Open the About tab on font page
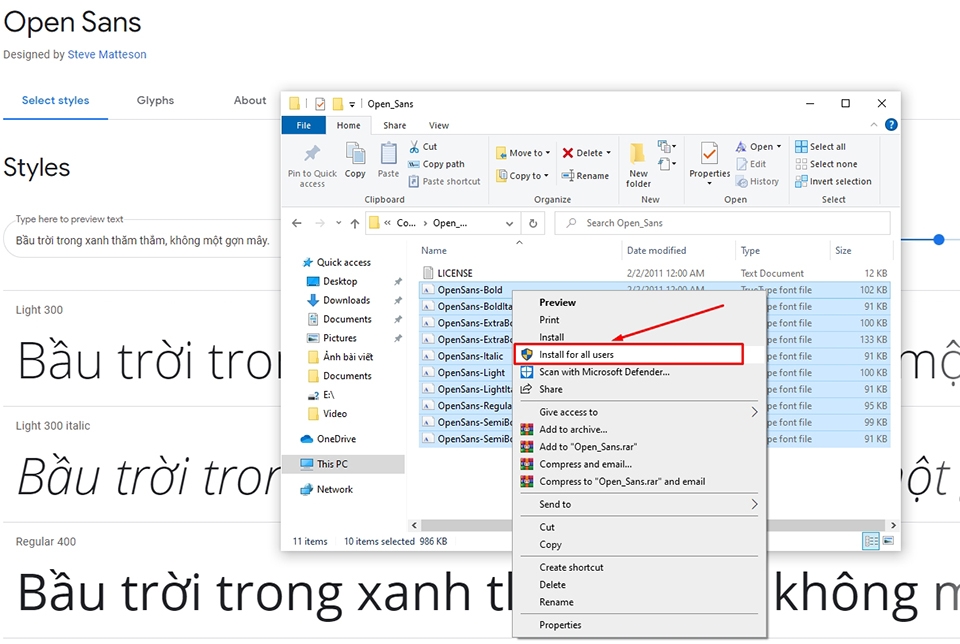This screenshot has height=644, width=960. pos(250,100)
